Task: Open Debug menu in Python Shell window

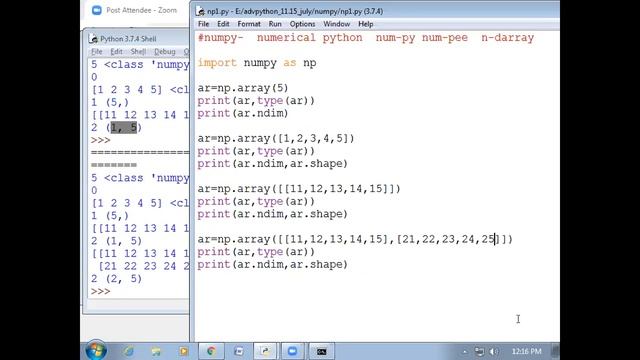Action: click(x=164, y=51)
